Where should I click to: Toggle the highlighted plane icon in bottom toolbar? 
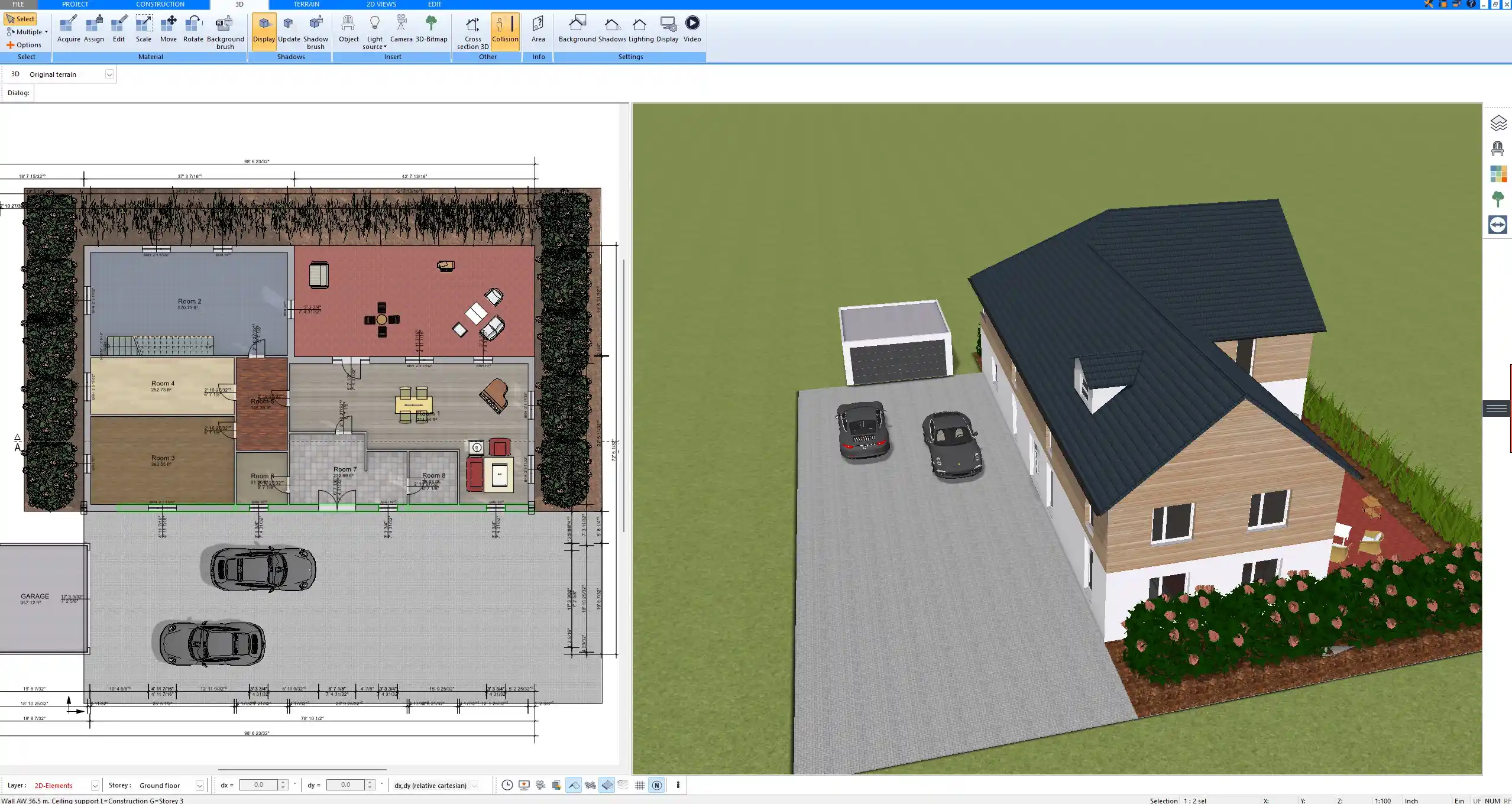point(607,785)
